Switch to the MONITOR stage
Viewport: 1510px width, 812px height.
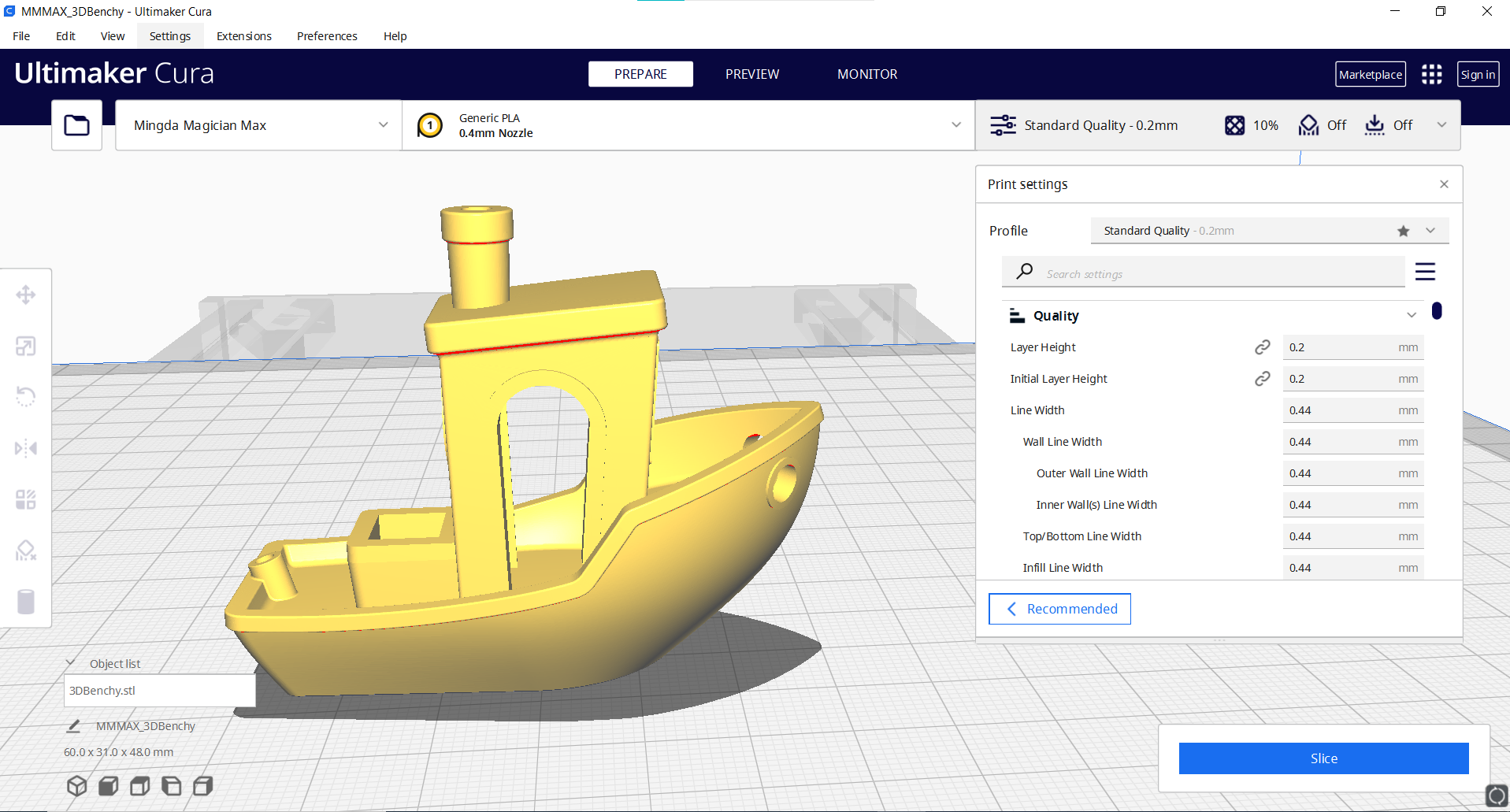pyautogui.click(x=867, y=74)
